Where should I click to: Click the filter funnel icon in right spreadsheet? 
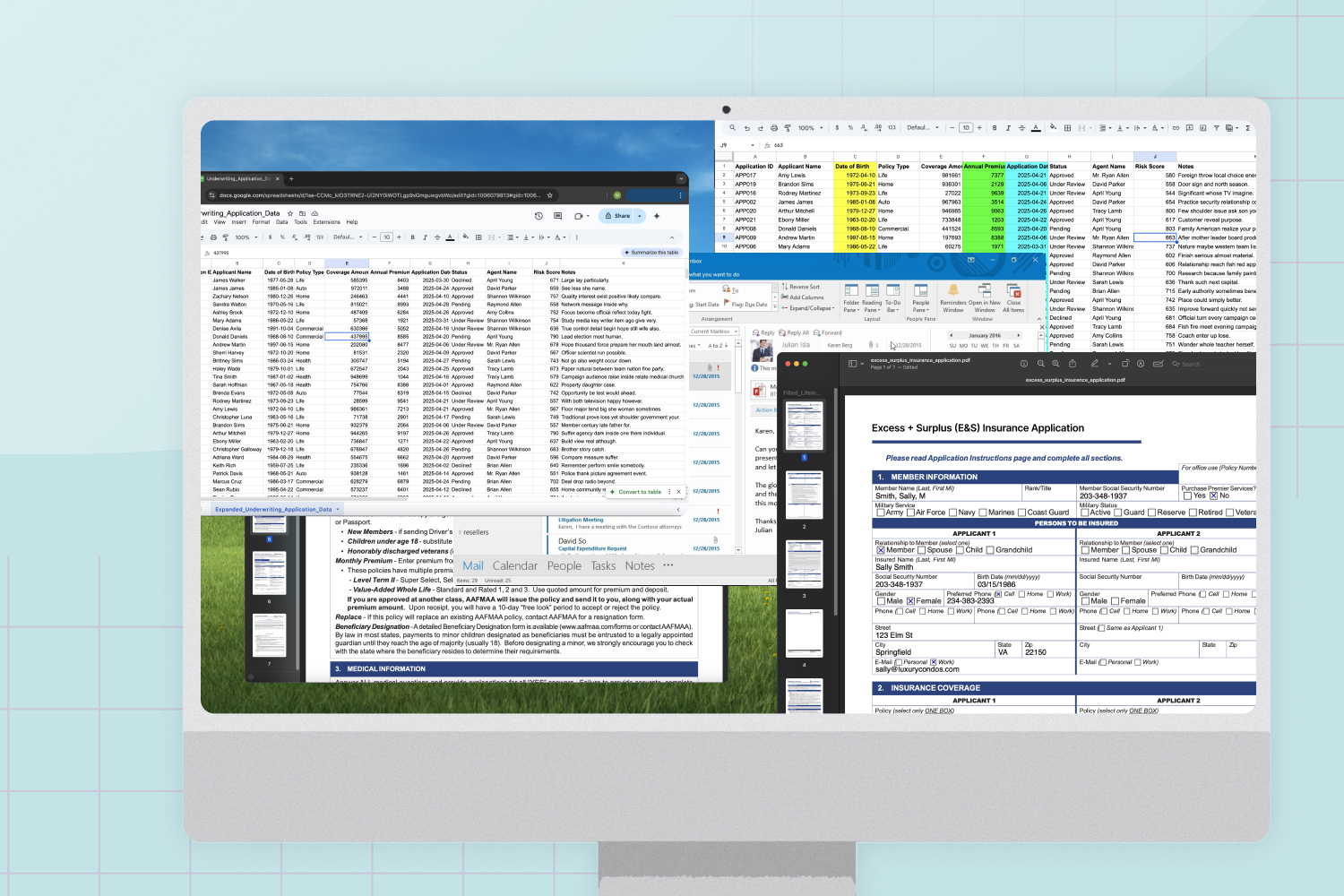tap(1216, 128)
